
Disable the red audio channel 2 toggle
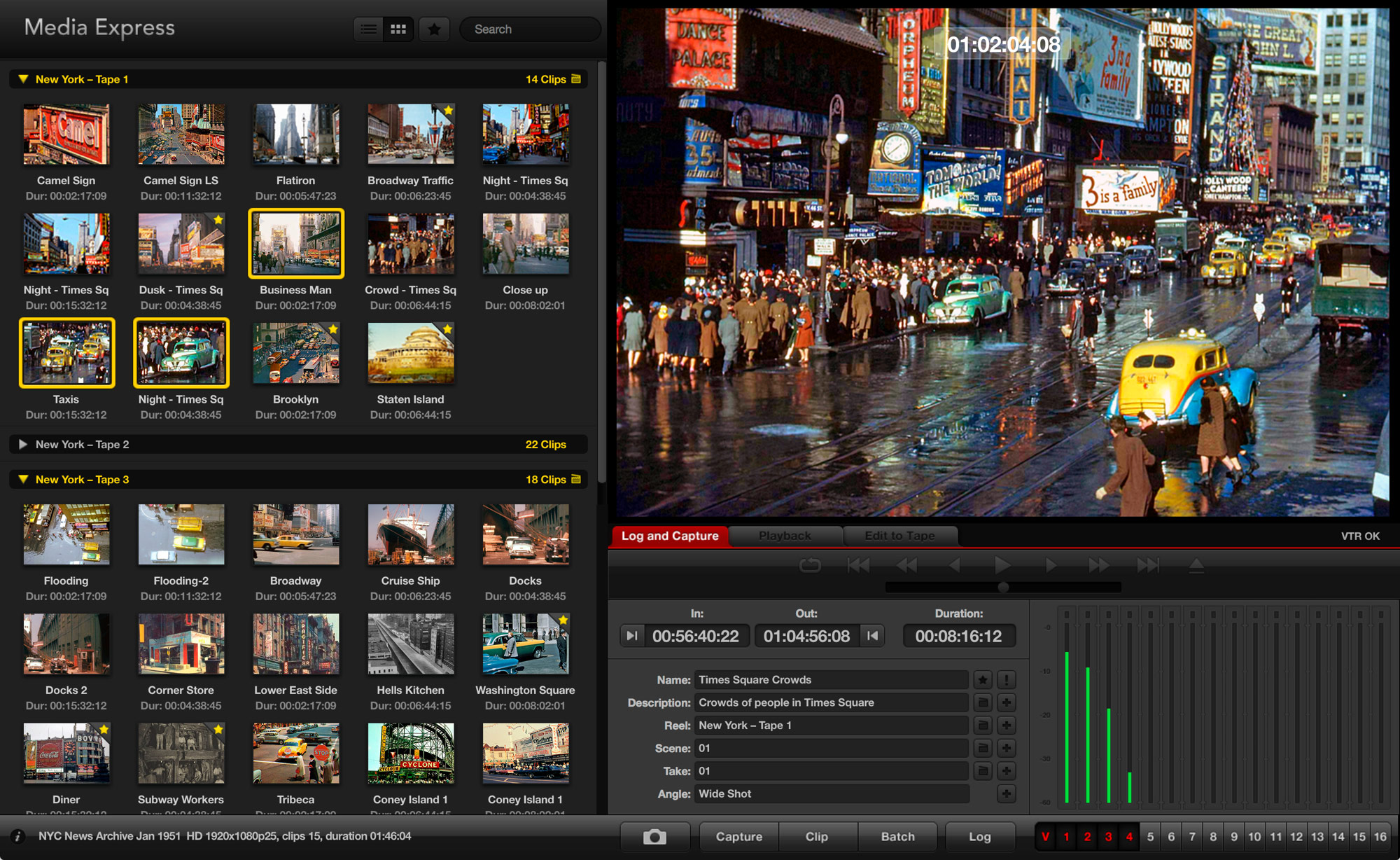coord(1086,836)
